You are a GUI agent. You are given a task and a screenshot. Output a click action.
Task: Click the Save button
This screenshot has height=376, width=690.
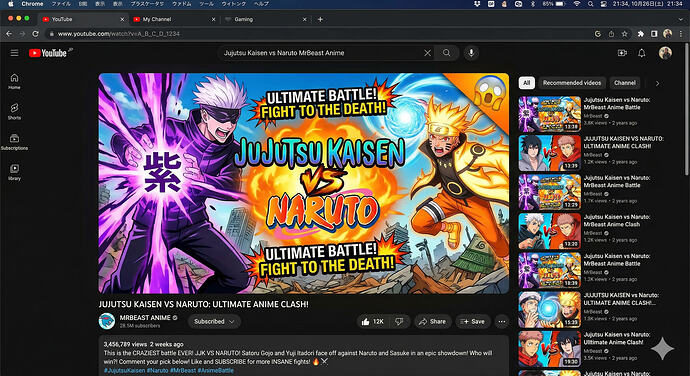tap(473, 321)
